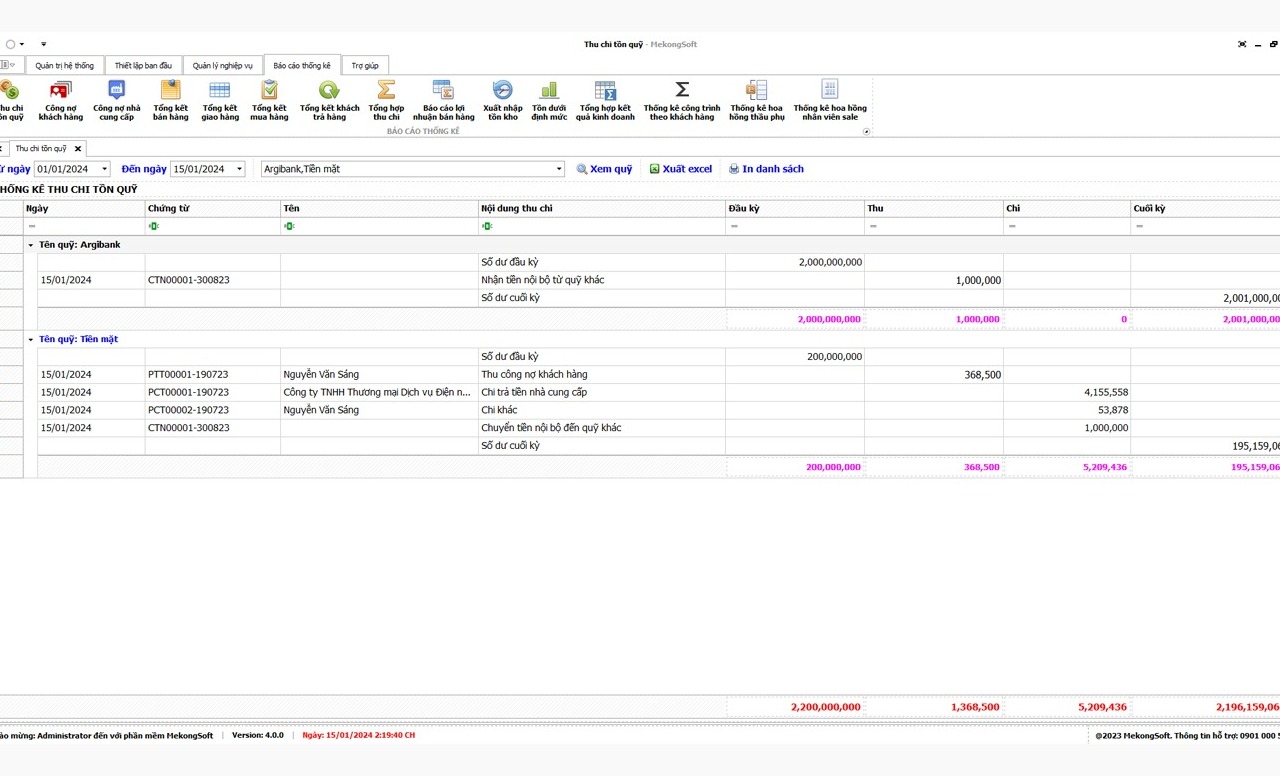Collapse the Tên quỹ: Tiền mặt group
The width and height of the screenshot is (1280, 776).
pyautogui.click(x=30, y=339)
